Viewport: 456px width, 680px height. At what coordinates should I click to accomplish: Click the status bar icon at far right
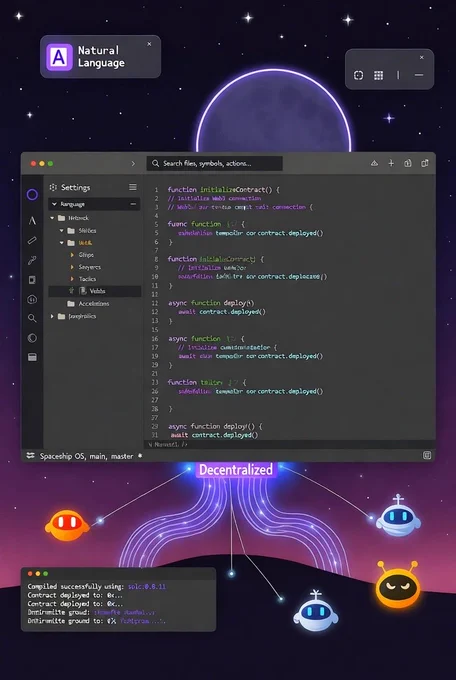point(427,455)
